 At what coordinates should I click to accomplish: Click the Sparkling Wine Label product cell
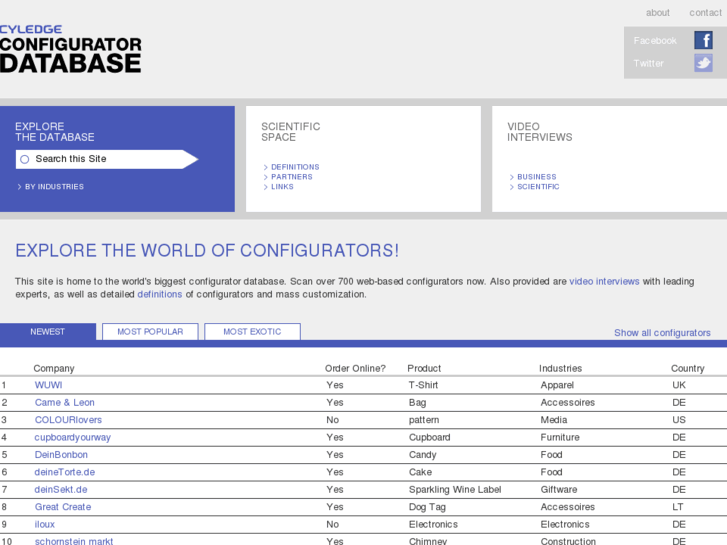pos(455,489)
